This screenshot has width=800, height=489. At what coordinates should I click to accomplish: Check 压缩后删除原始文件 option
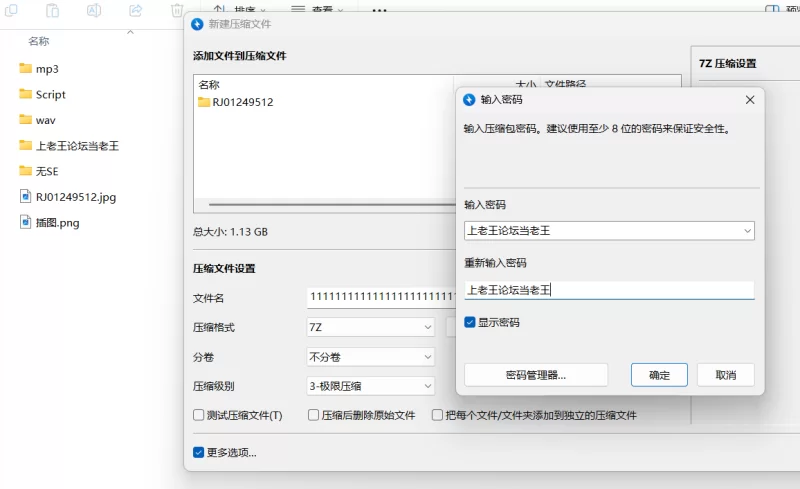(x=314, y=415)
